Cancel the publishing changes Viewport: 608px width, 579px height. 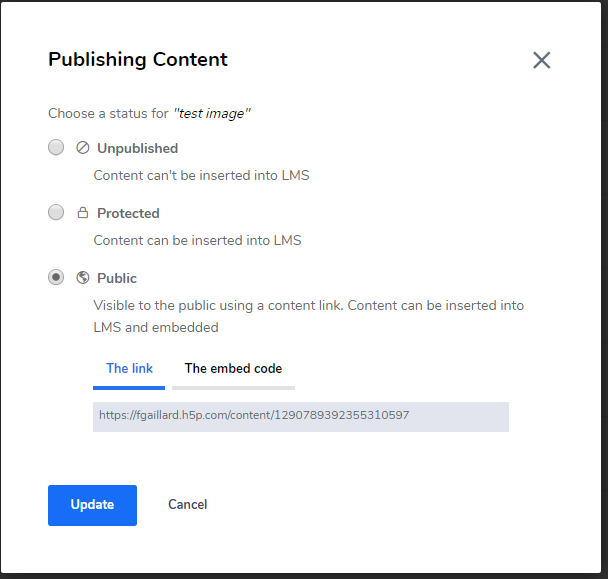coord(187,505)
